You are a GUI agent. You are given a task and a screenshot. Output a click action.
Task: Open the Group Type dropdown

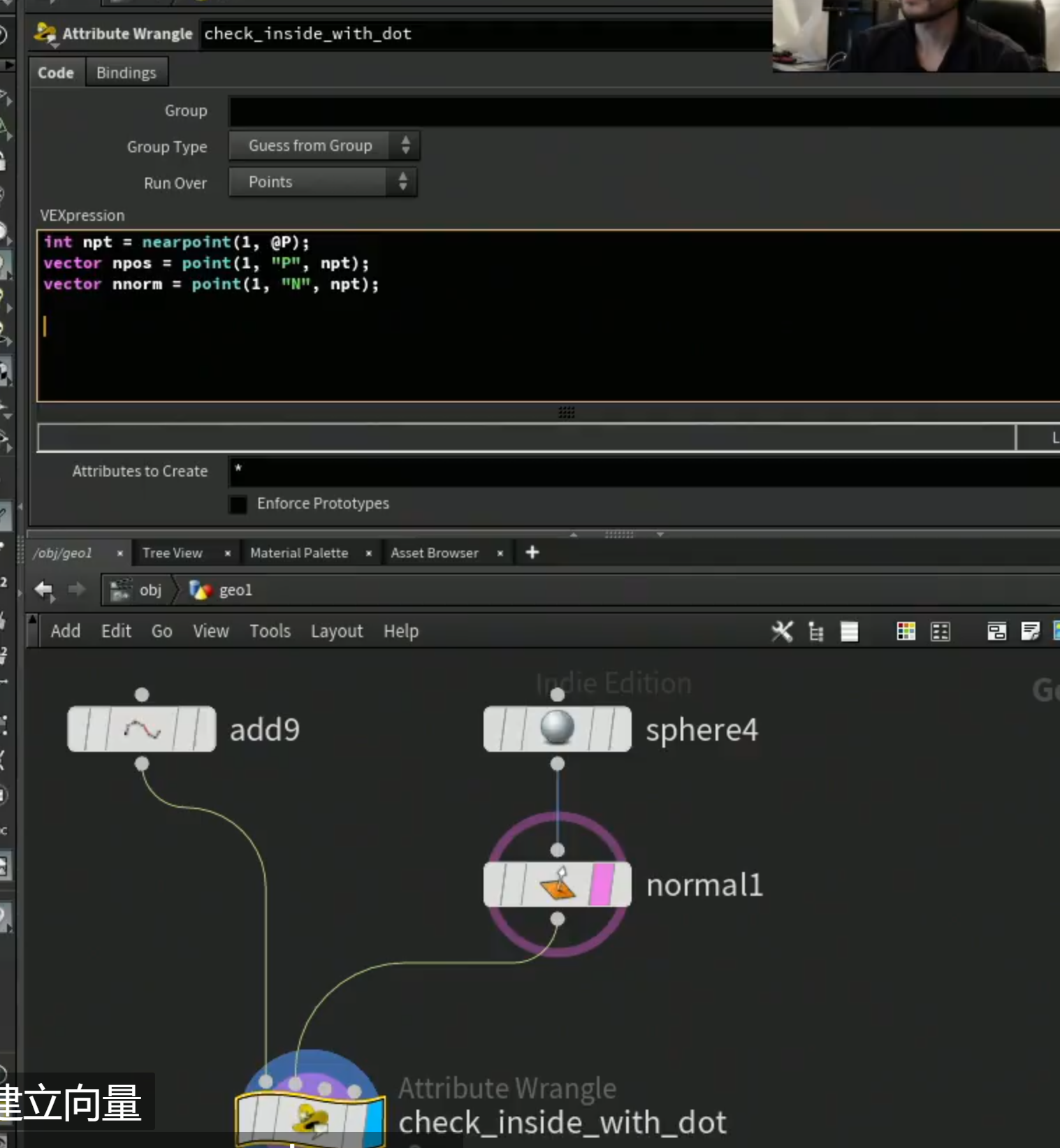[x=324, y=145]
